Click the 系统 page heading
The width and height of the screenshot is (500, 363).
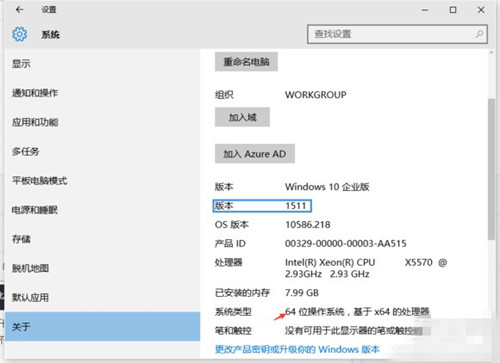(x=51, y=34)
